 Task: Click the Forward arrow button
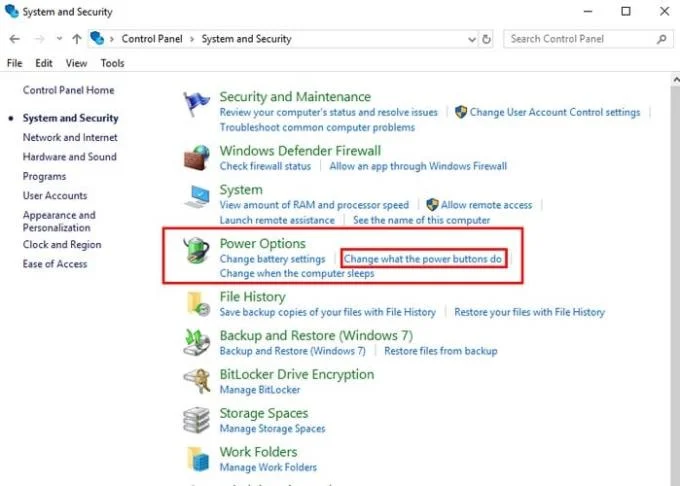[x=39, y=39]
